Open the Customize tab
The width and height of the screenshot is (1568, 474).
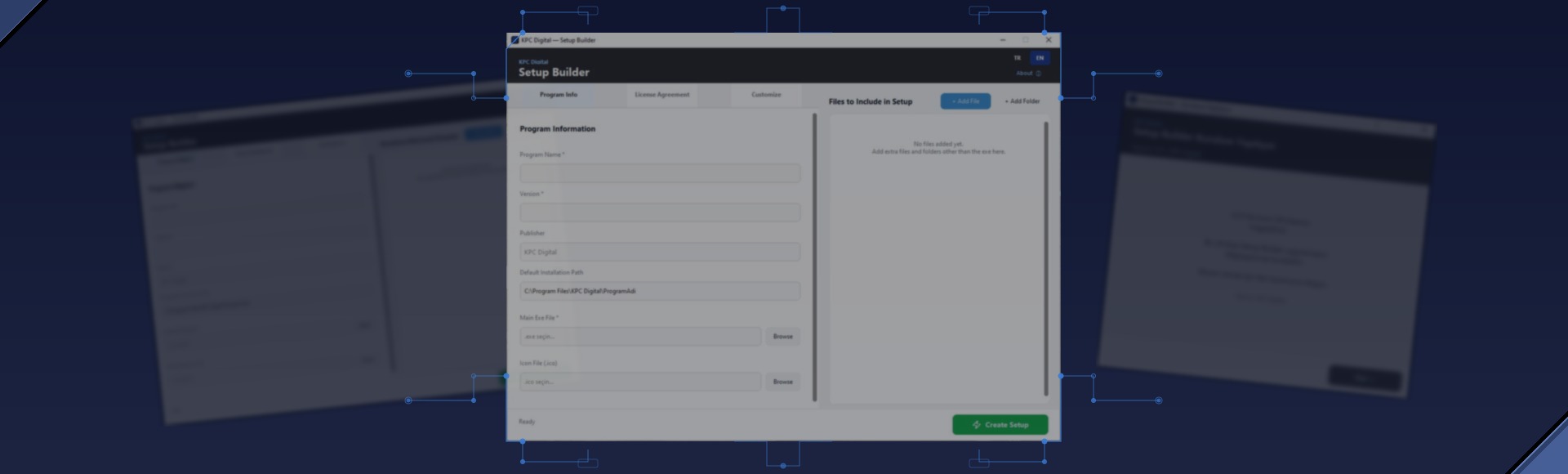click(x=766, y=95)
